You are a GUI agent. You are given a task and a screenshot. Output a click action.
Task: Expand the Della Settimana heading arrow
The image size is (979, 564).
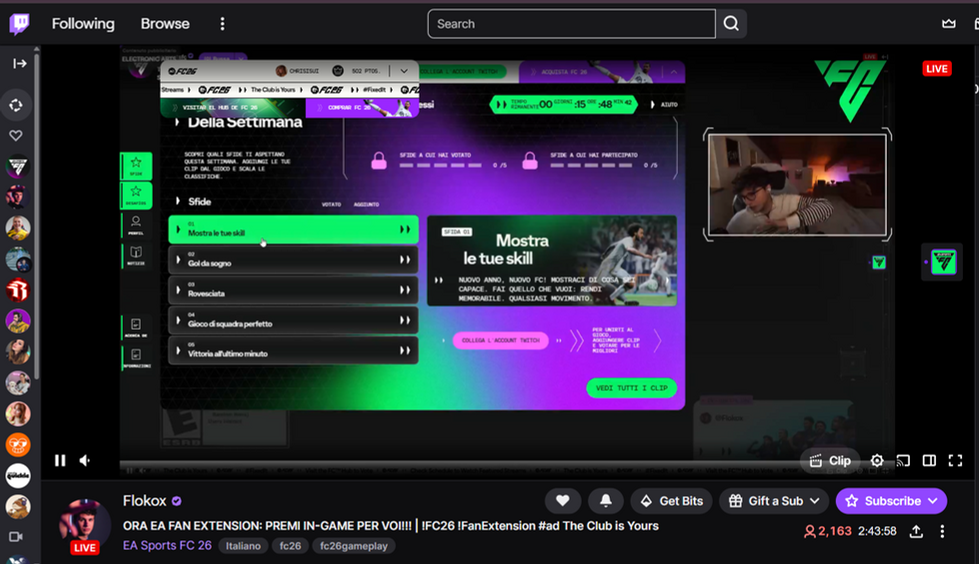(177, 122)
